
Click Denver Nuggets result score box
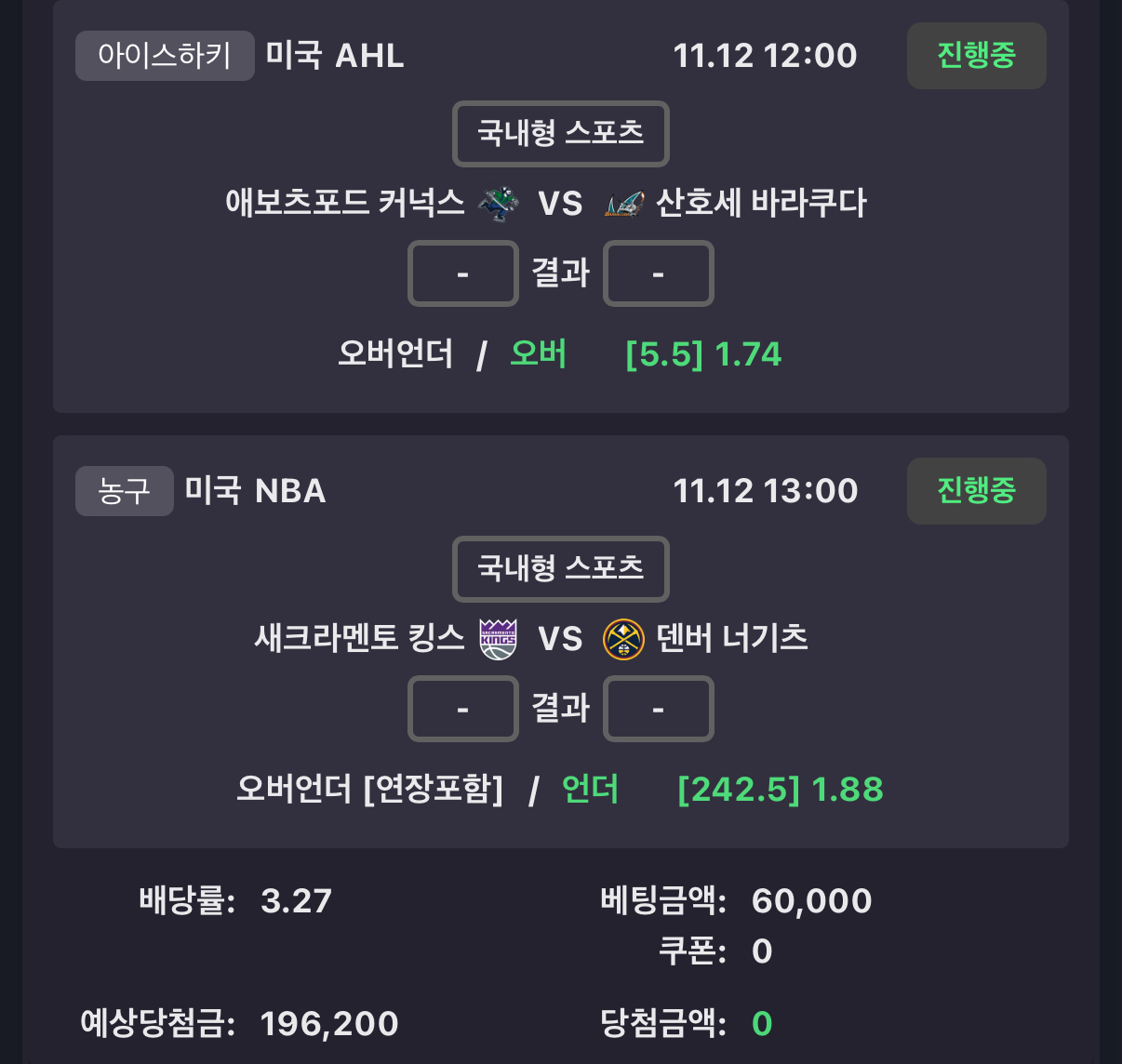tap(658, 709)
